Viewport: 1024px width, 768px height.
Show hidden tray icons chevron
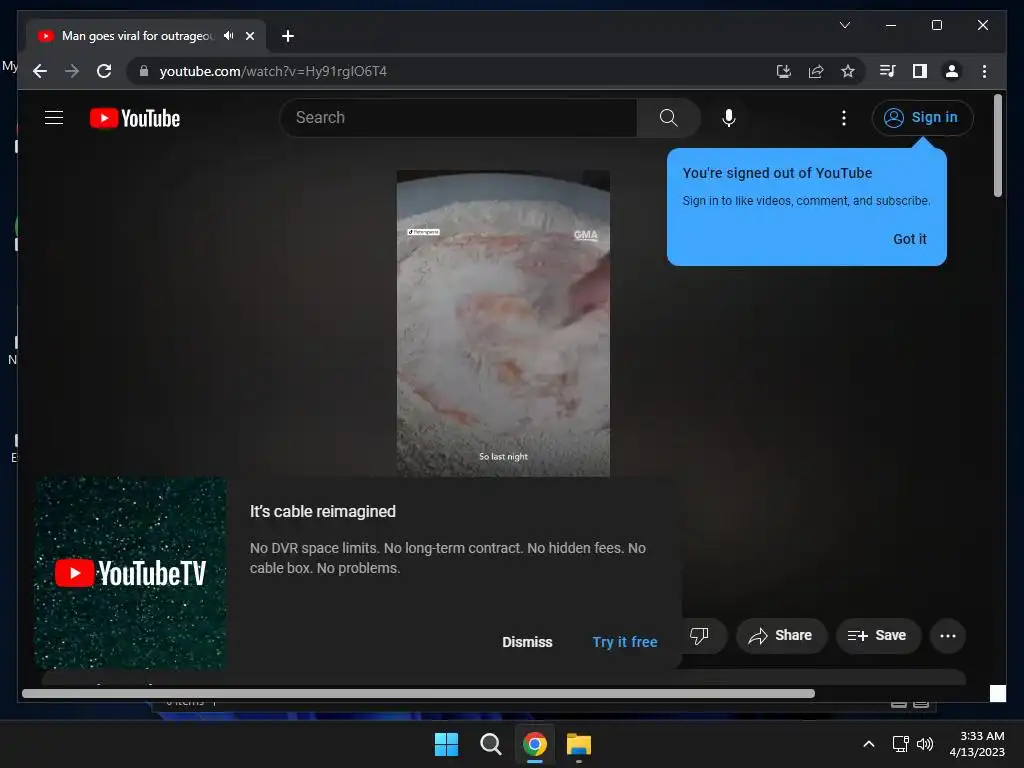[x=869, y=744]
